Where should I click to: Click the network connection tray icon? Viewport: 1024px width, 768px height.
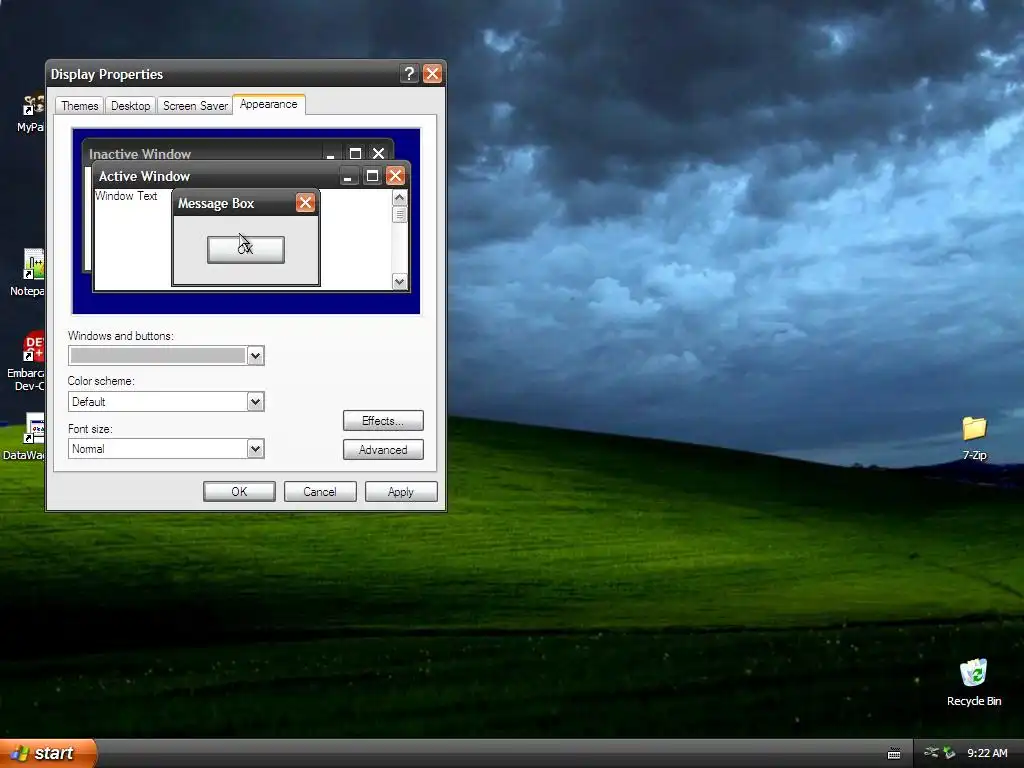click(931, 753)
